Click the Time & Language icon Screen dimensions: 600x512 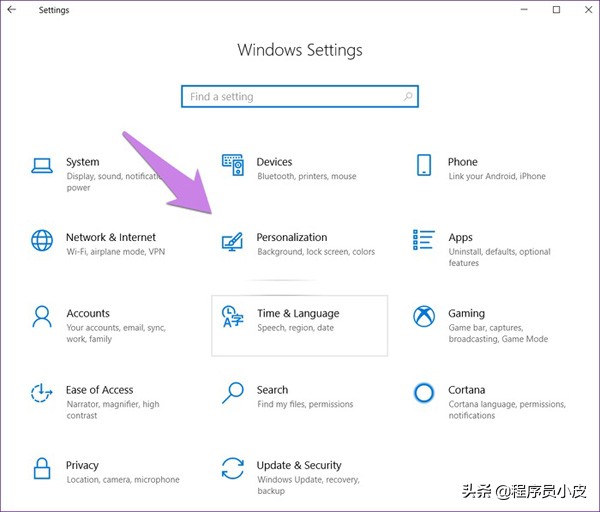(x=233, y=316)
